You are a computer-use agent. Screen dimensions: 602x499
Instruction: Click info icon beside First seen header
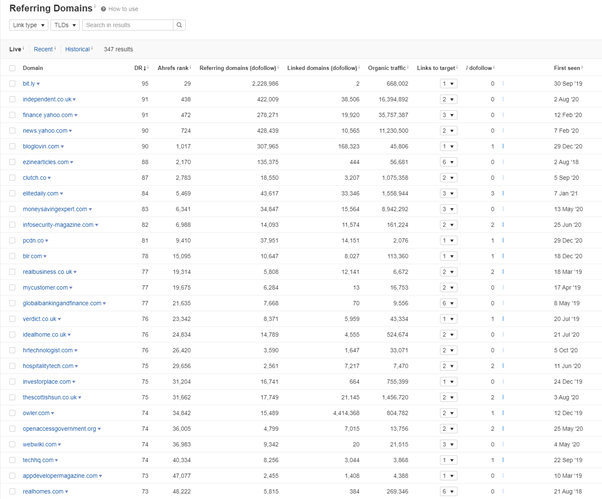coord(582,67)
